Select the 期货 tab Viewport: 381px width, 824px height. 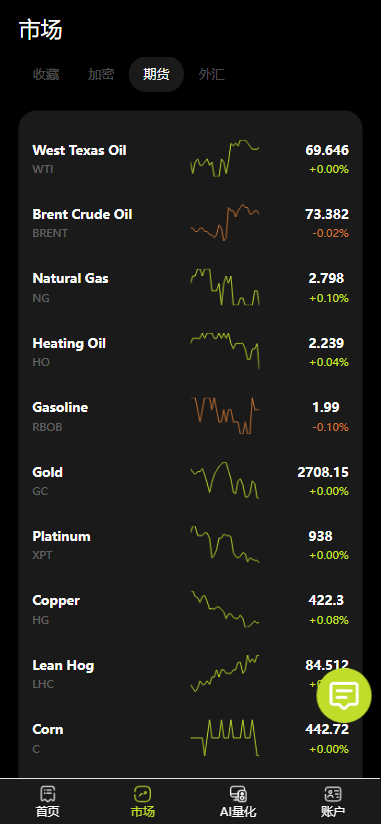[x=156, y=75]
